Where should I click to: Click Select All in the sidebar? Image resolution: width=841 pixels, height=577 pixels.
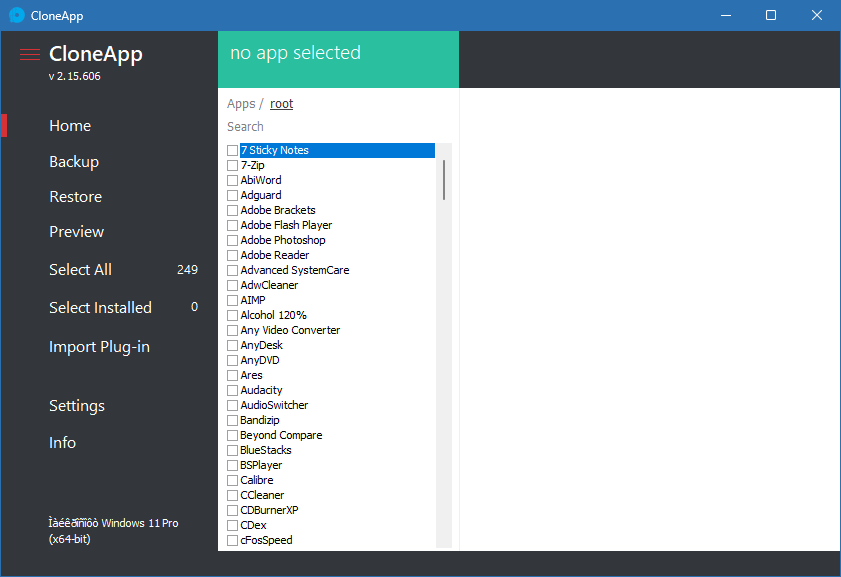(80, 270)
